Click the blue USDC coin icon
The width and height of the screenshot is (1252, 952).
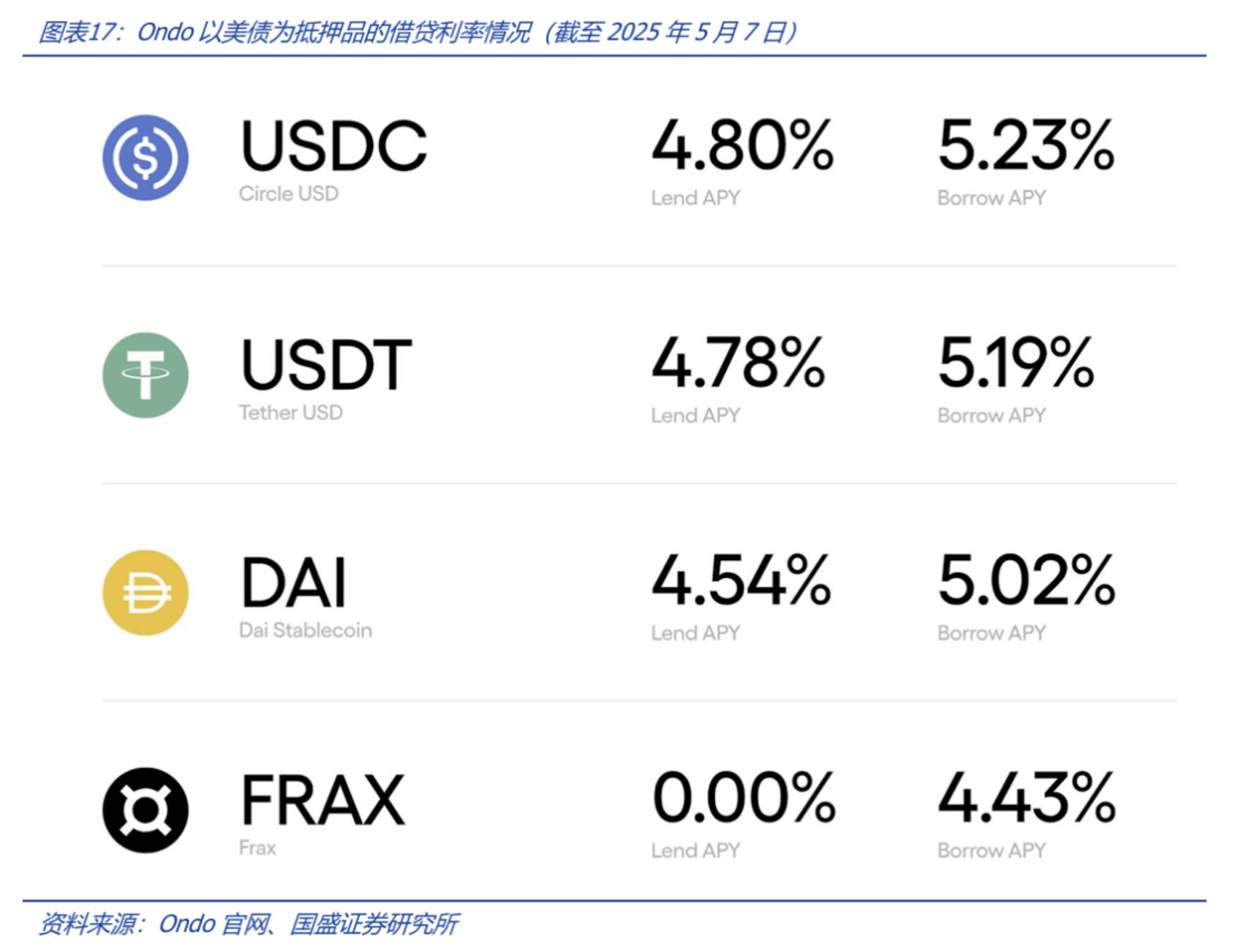click(x=145, y=157)
